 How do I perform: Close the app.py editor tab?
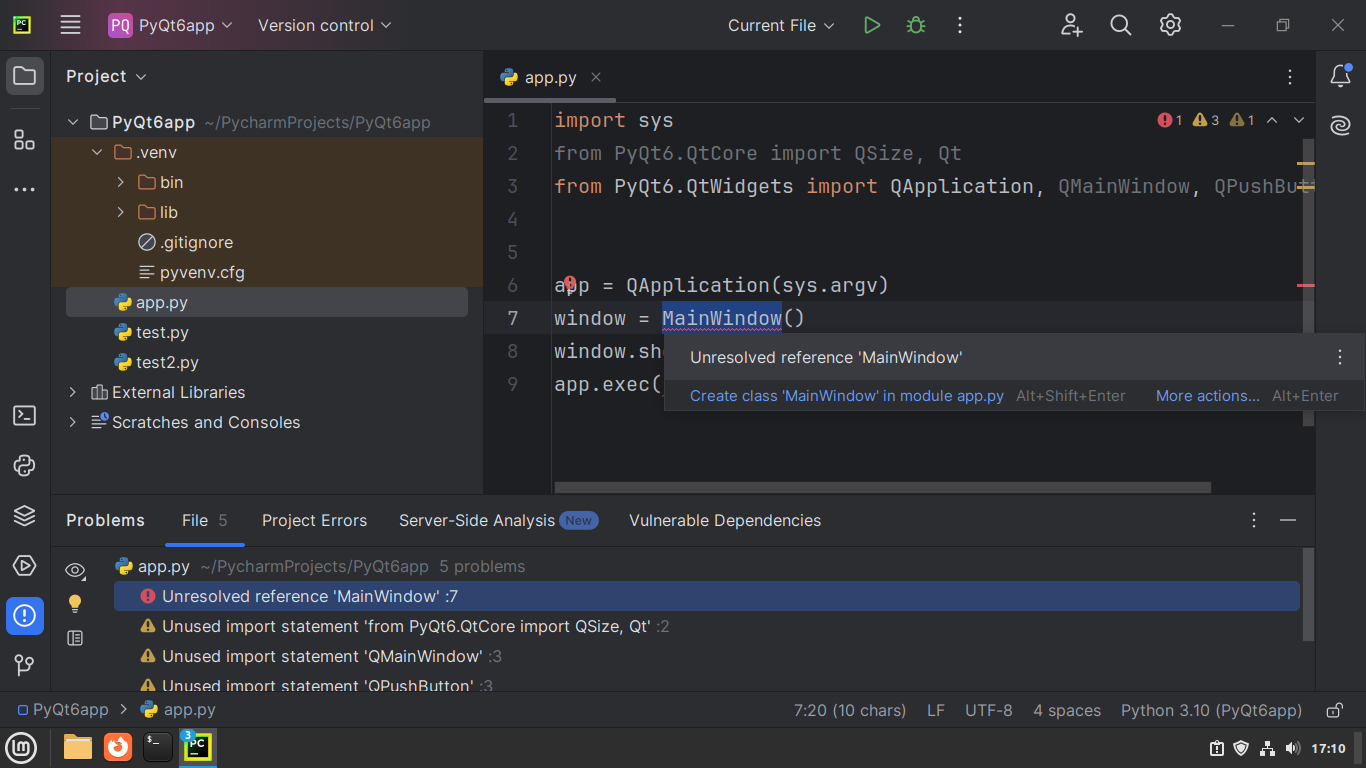(x=596, y=77)
